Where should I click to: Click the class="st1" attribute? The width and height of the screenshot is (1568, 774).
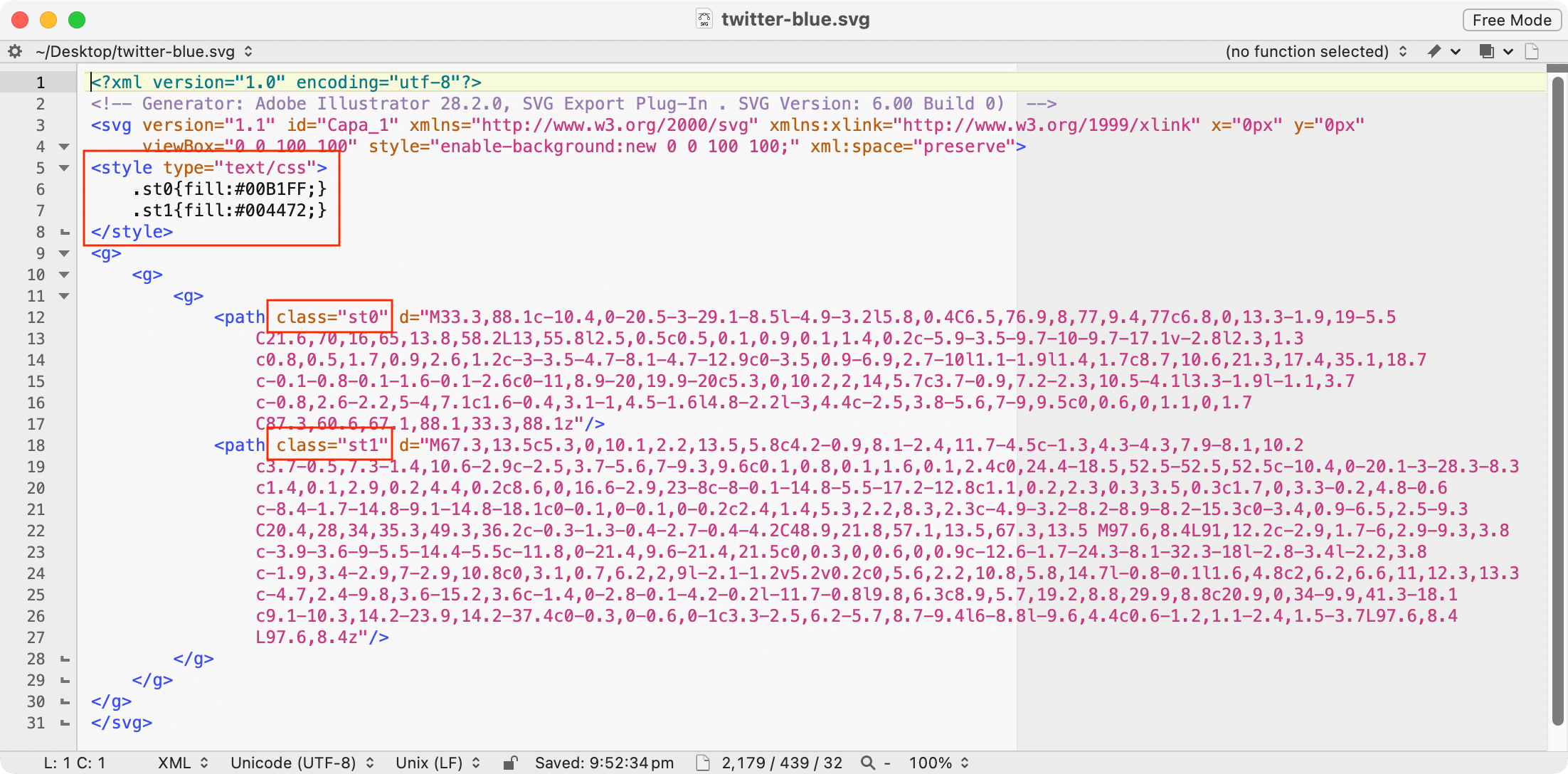(x=332, y=445)
